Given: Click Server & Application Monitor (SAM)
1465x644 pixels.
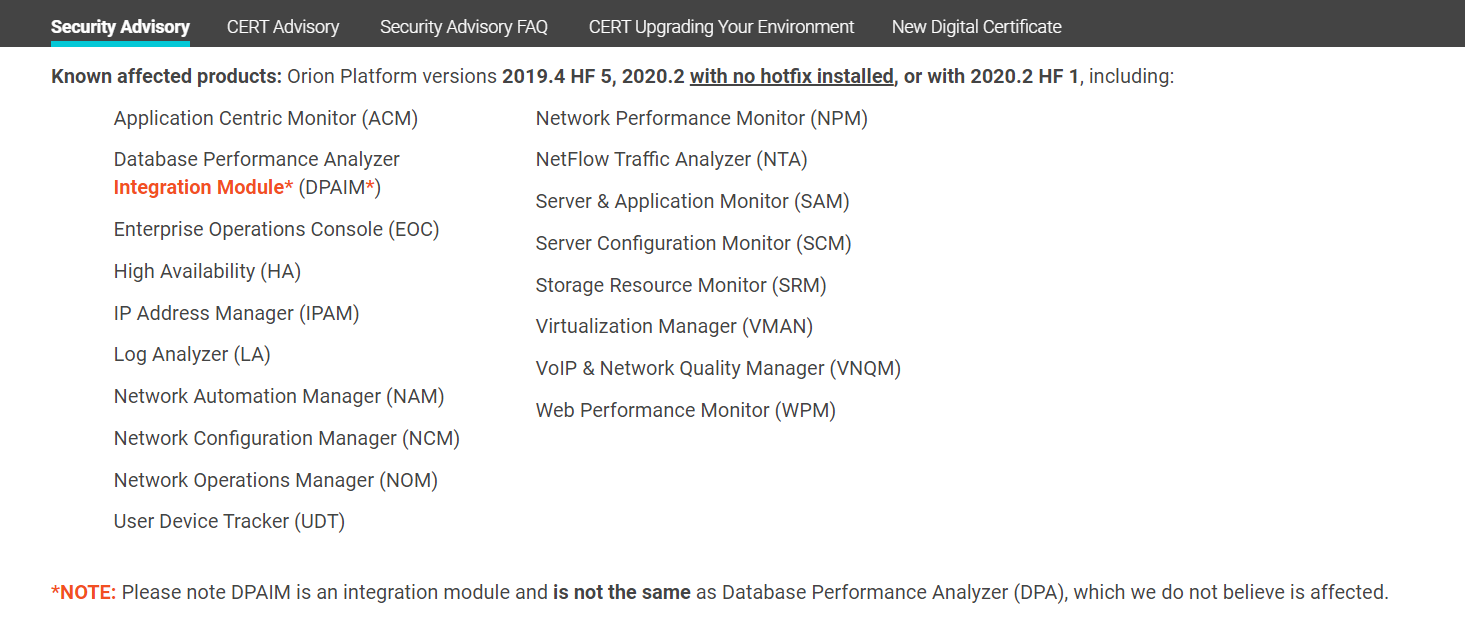Looking at the screenshot, I should 692,201.
